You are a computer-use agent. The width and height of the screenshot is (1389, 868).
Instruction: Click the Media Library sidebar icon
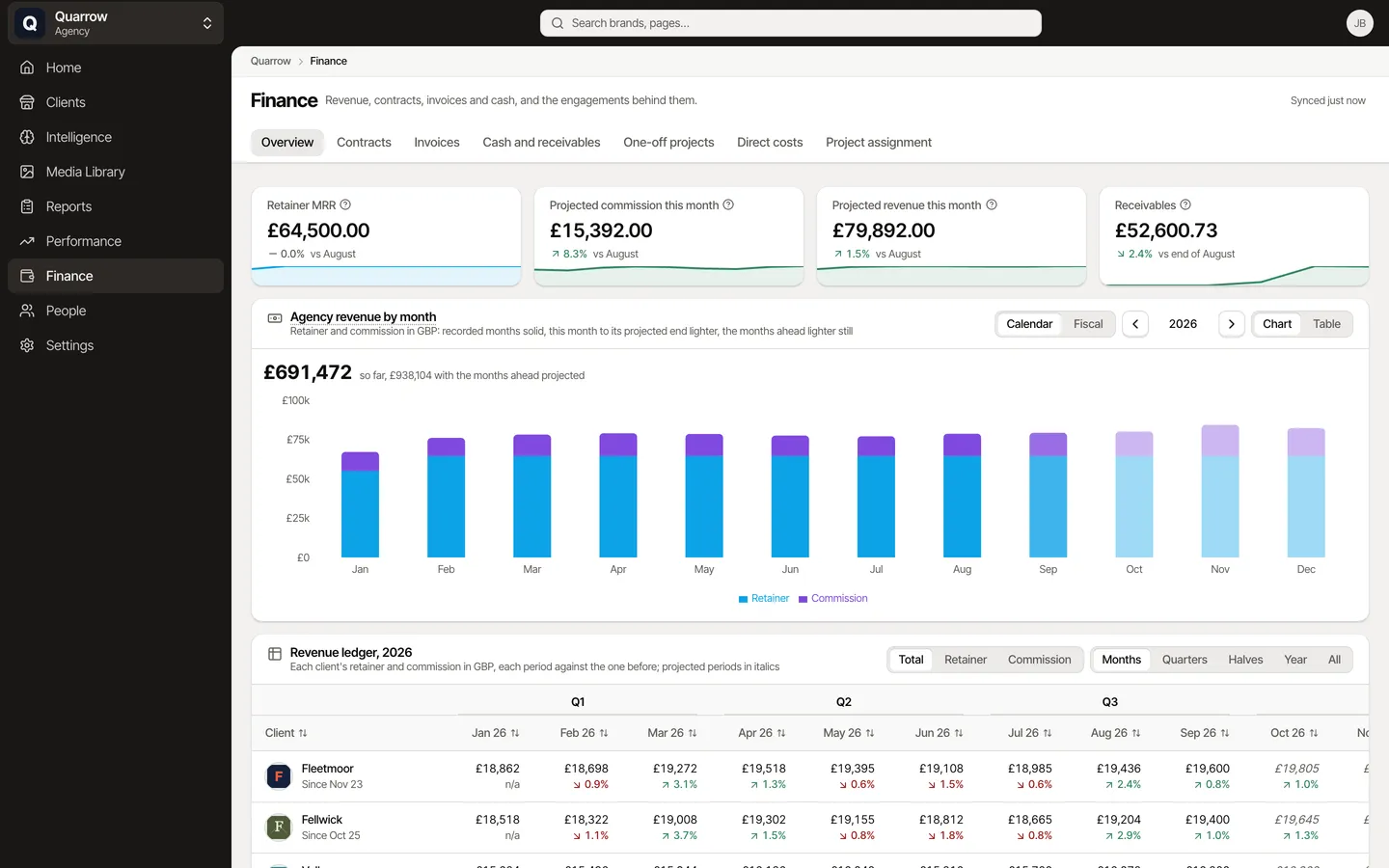click(x=27, y=172)
